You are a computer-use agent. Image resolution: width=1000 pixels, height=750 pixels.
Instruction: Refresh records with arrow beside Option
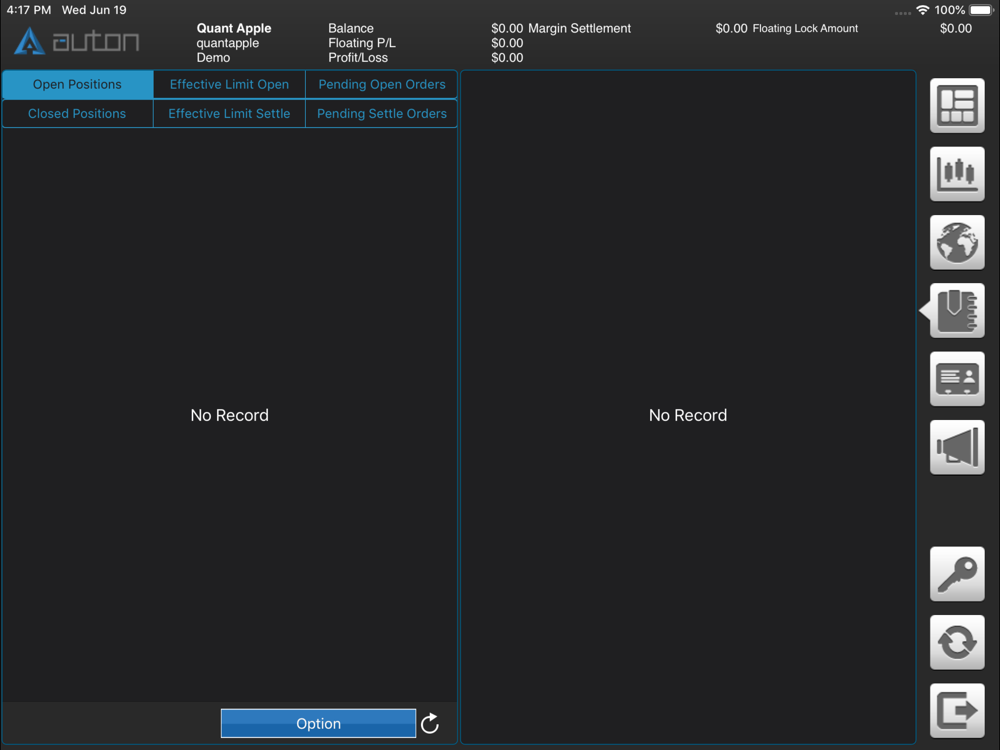point(430,723)
